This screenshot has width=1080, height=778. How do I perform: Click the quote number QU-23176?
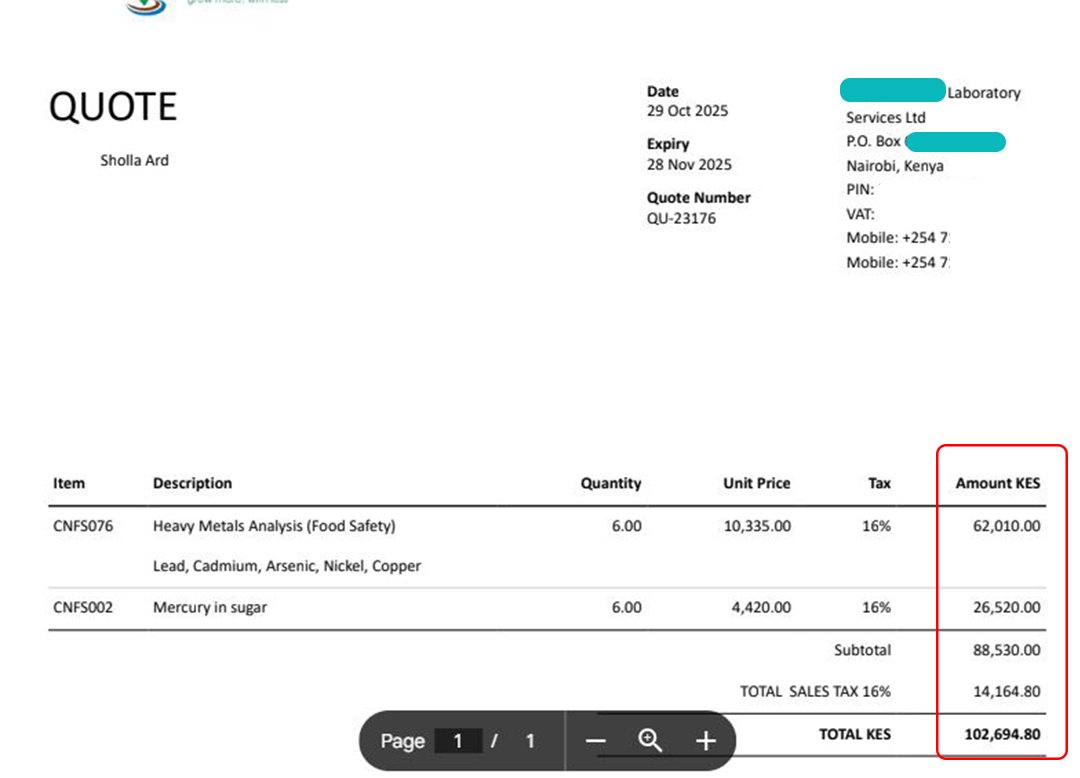point(681,218)
